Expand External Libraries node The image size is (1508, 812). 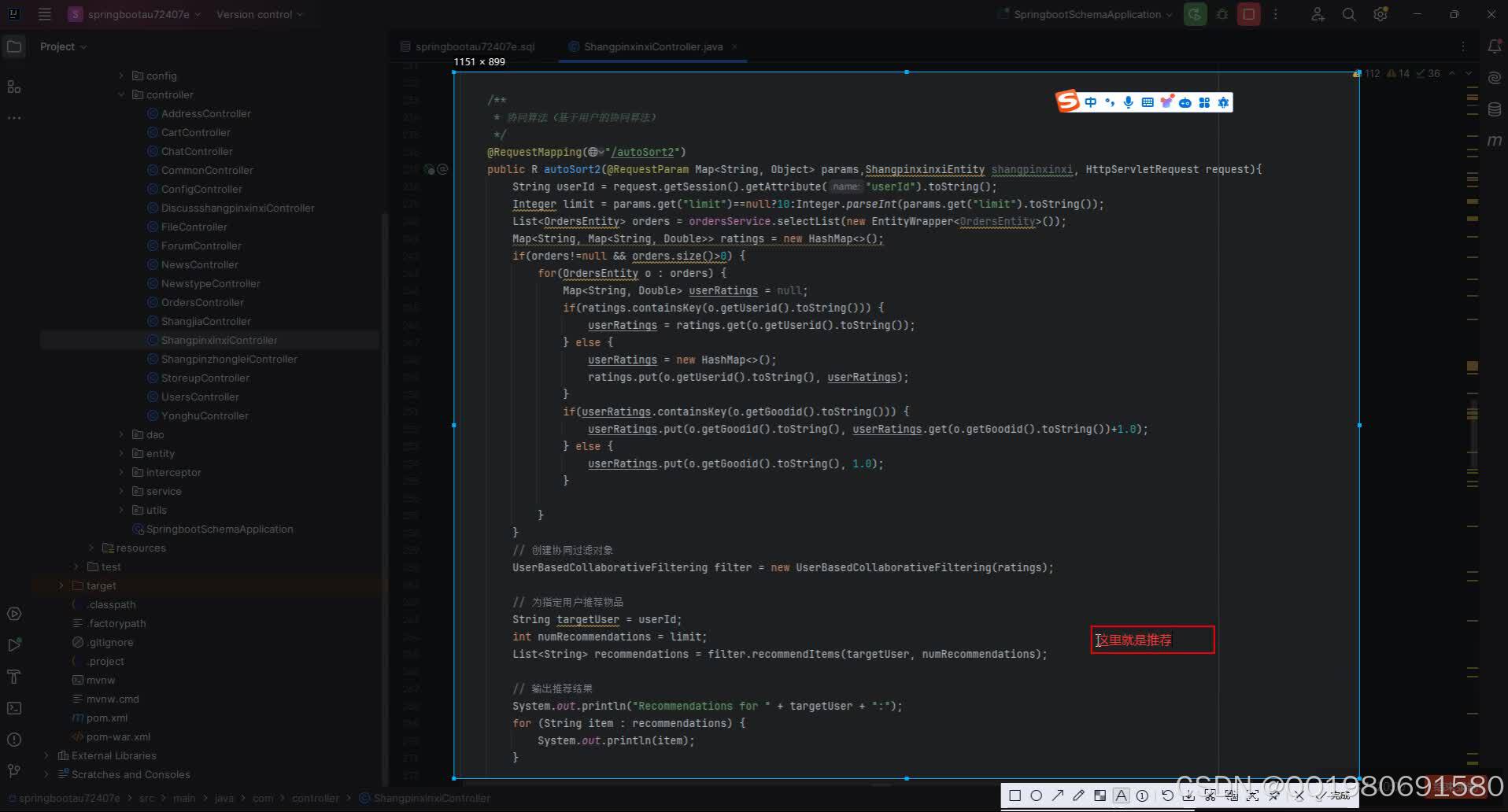pos(46,755)
